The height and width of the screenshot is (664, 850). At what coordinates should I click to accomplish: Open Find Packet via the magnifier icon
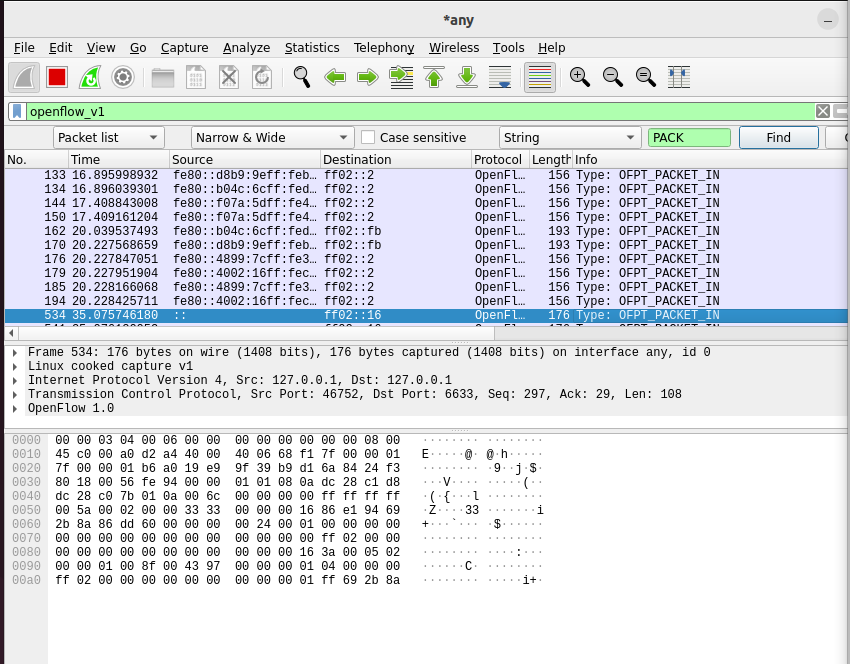pos(301,78)
